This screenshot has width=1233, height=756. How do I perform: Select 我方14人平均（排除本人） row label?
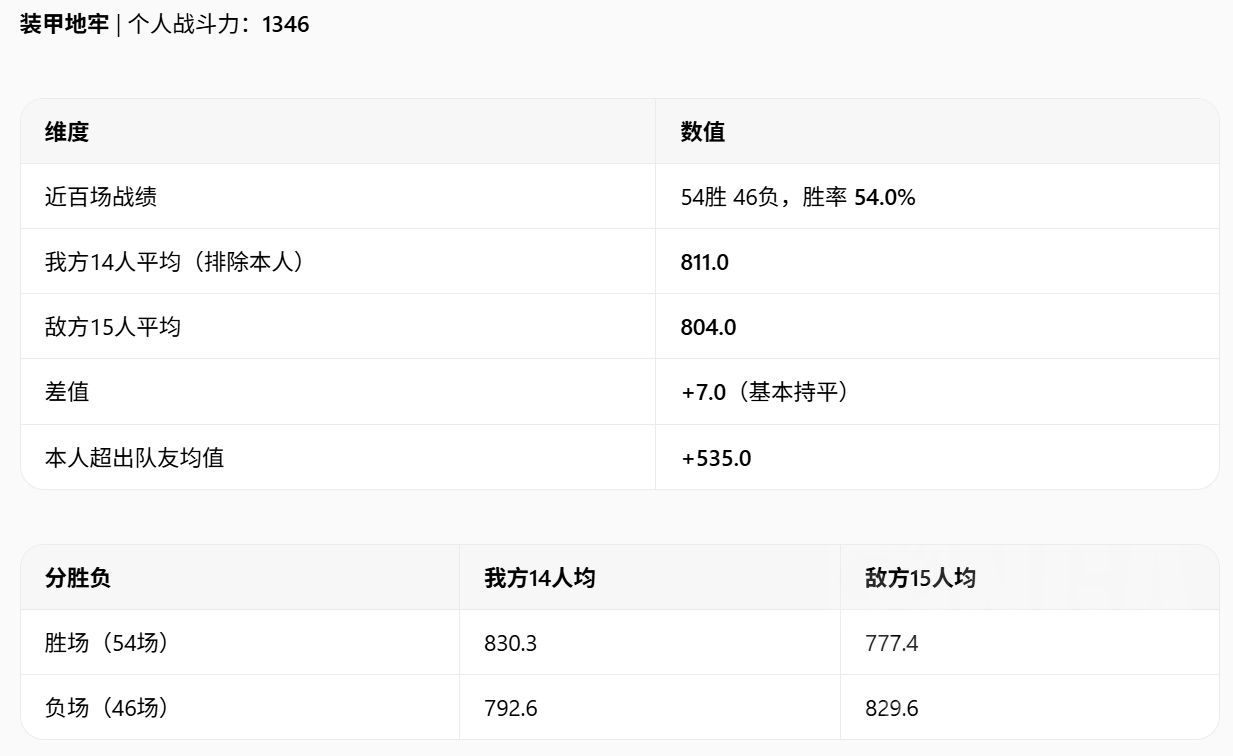click(175, 262)
